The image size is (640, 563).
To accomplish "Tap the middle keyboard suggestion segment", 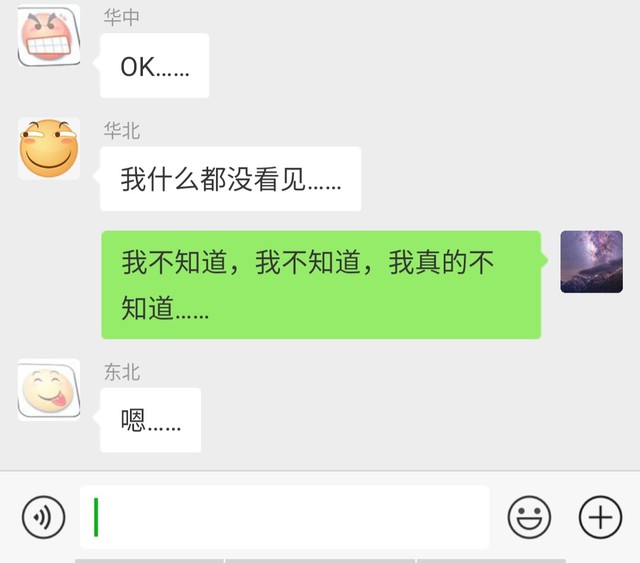I will (x=320, y=561).
